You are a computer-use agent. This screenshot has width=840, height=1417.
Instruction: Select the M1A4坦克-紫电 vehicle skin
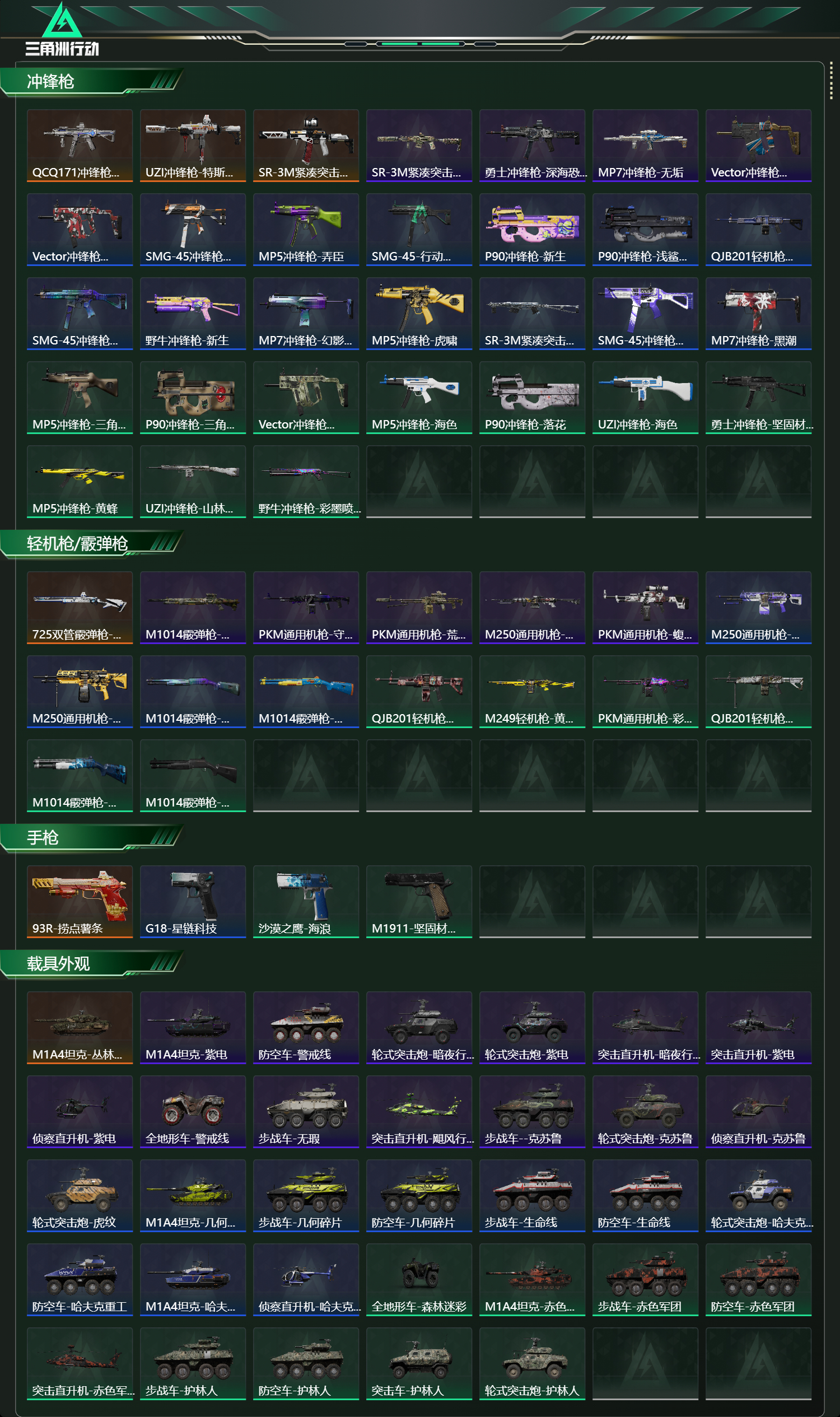(193, 1028)
